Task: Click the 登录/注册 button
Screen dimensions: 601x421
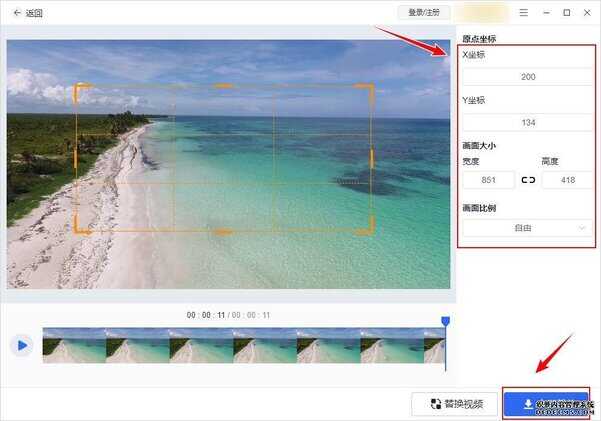Action: (424, 12)
